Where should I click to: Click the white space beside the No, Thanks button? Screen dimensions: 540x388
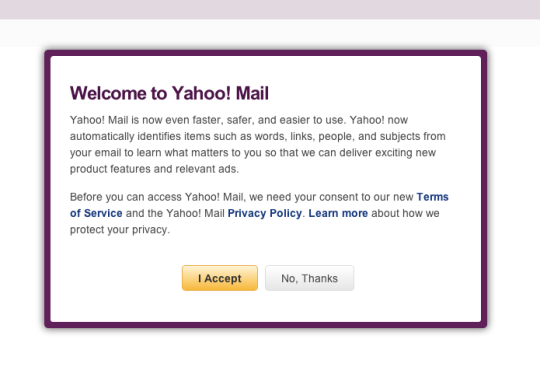coord(413,278)
